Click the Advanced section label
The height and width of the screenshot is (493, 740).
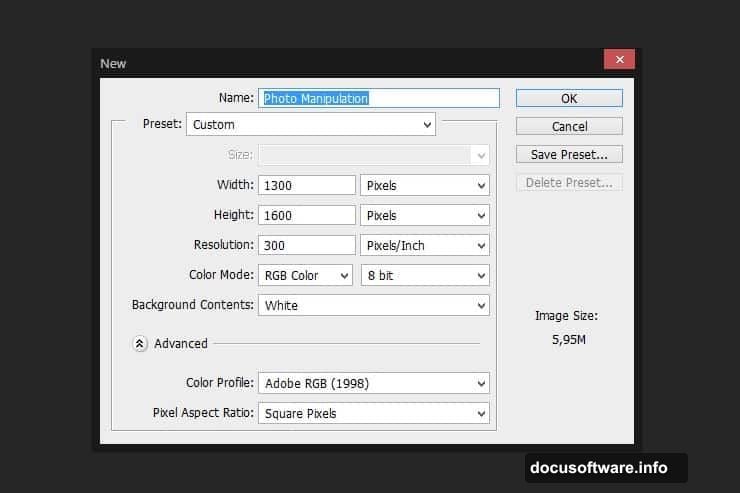pos(181,343)
